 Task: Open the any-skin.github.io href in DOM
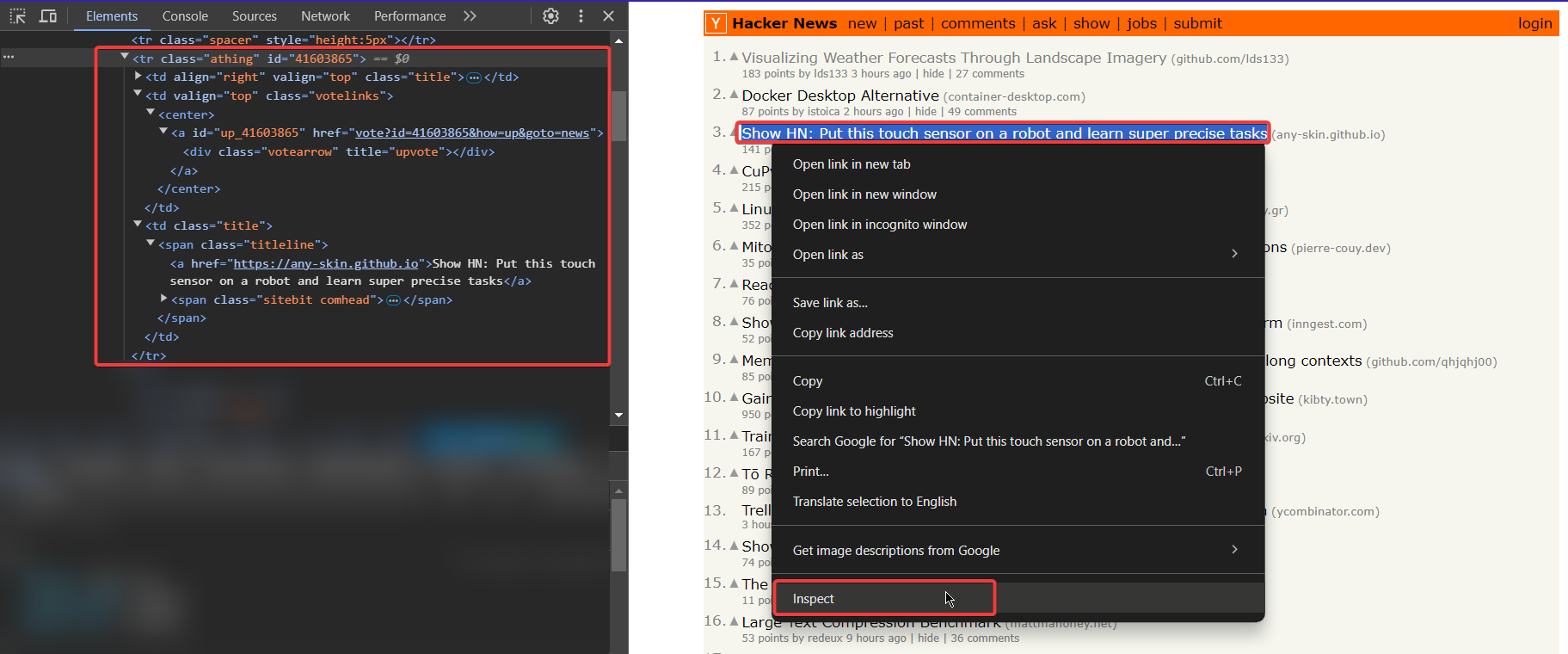(x=326, y=263)
